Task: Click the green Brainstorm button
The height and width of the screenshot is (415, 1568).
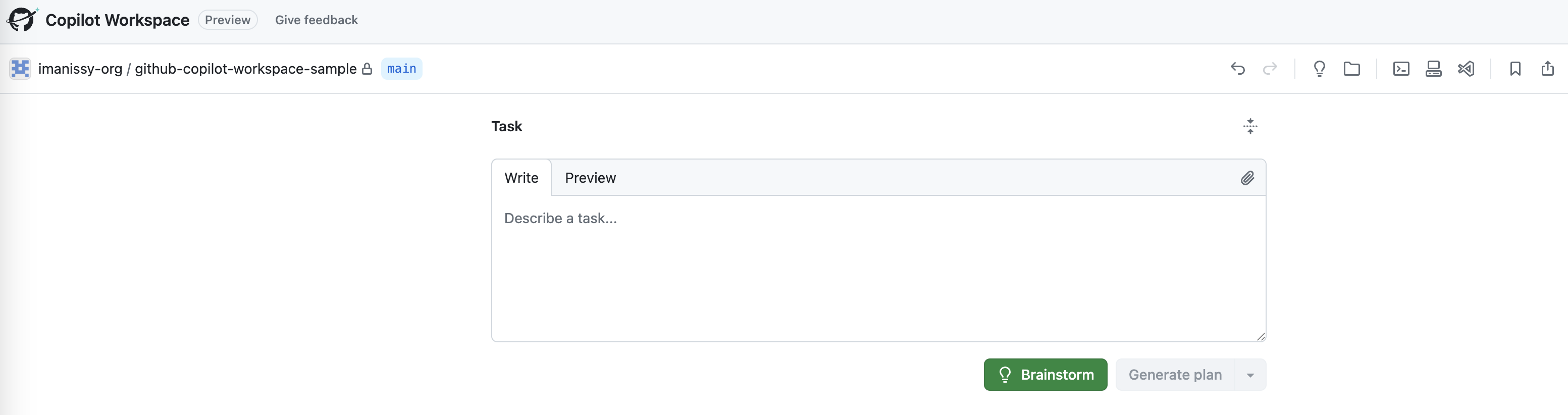Action: (x=1045, y=375)
